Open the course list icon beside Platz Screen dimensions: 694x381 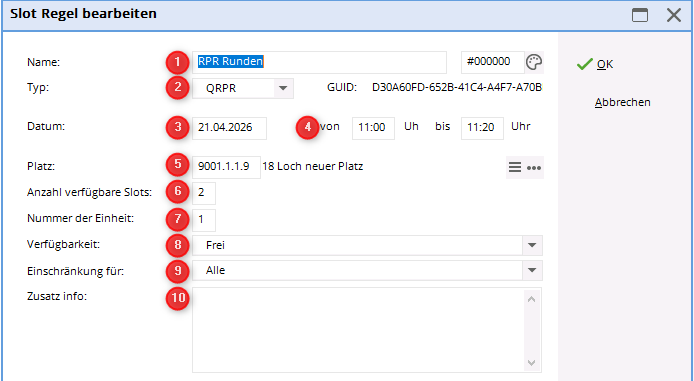pyautogui.click(x=515, y=167)
